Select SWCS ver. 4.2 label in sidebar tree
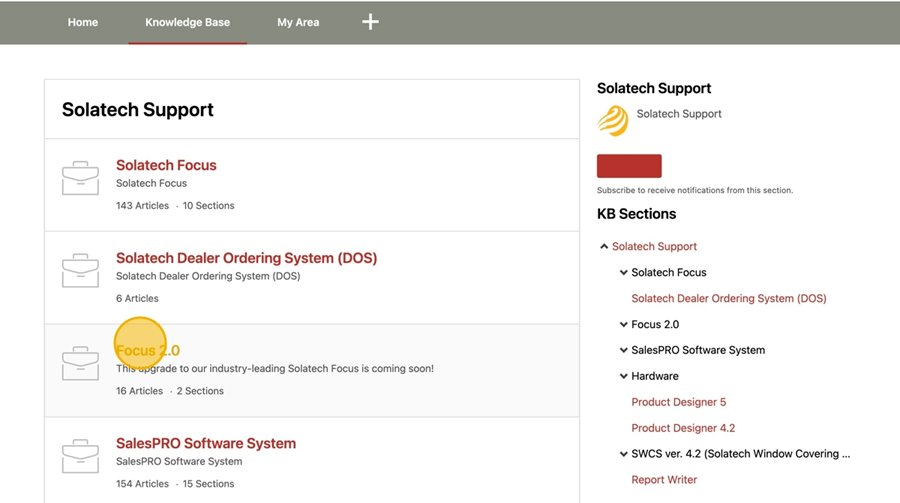Viewport: 900px width, 503px height. pyautogui.click(x=740, y=454)
